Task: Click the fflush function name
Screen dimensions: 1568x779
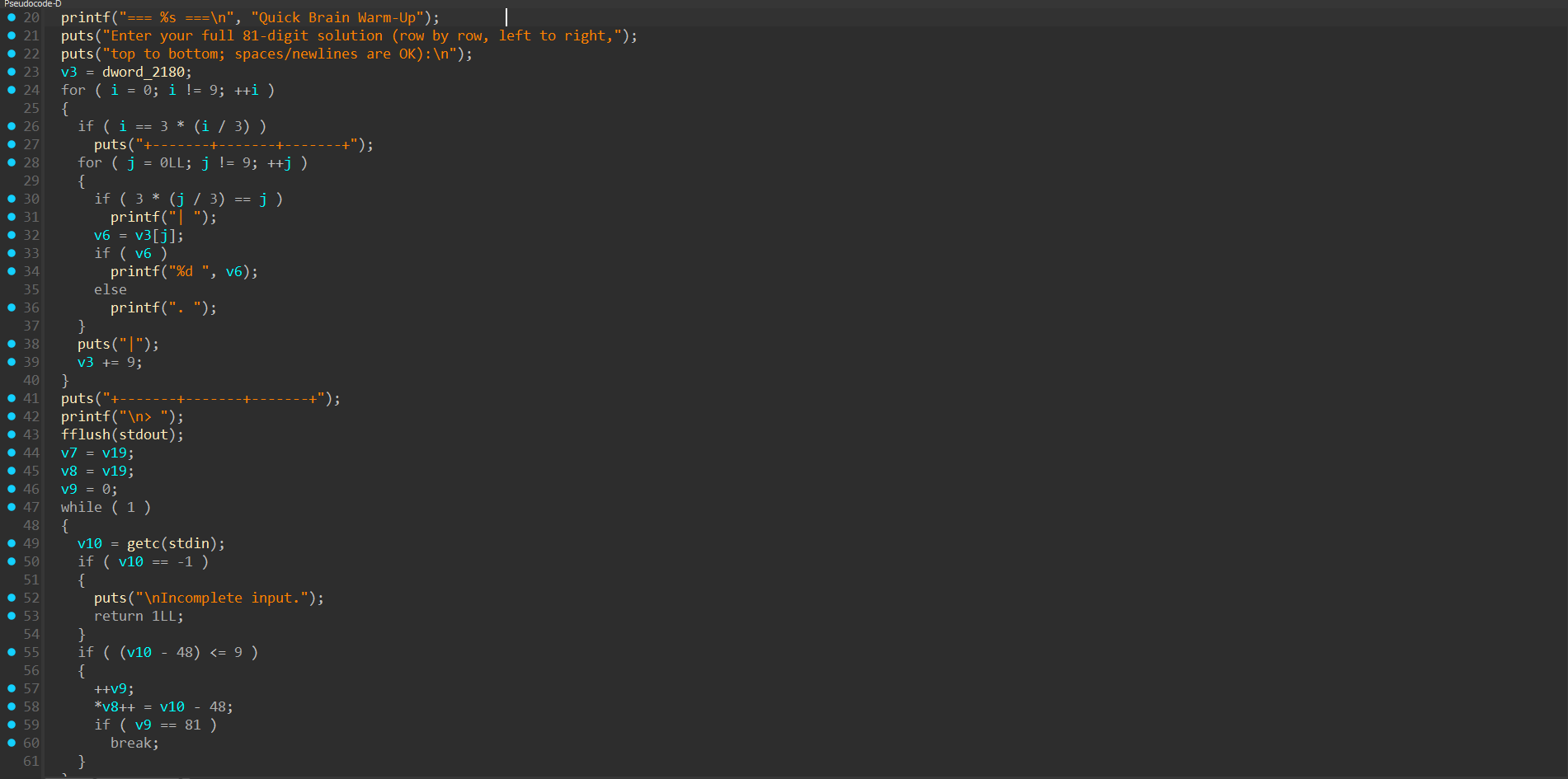Action: [x=86, y=434]
